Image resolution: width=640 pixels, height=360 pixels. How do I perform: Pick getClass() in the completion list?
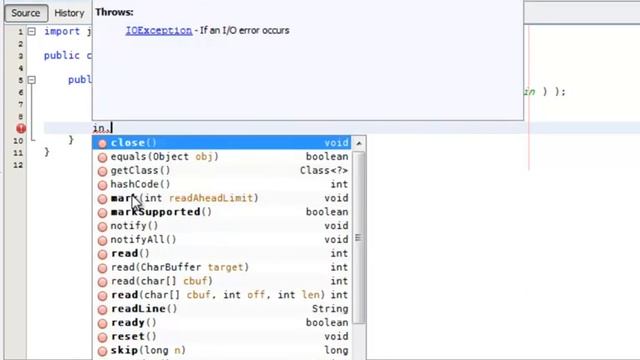(x=222, y=170)
